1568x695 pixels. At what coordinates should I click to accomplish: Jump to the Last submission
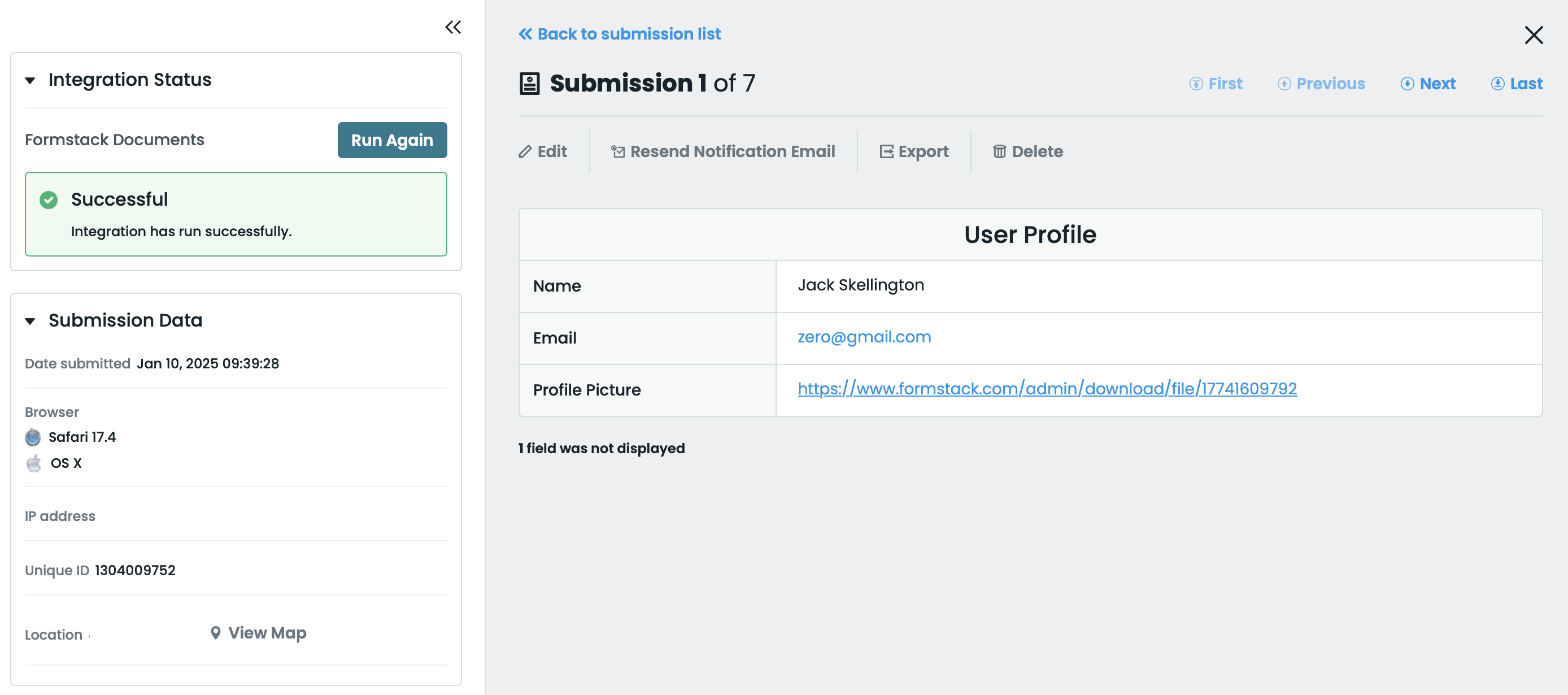pyautogui.click(x=1516, y=84)
